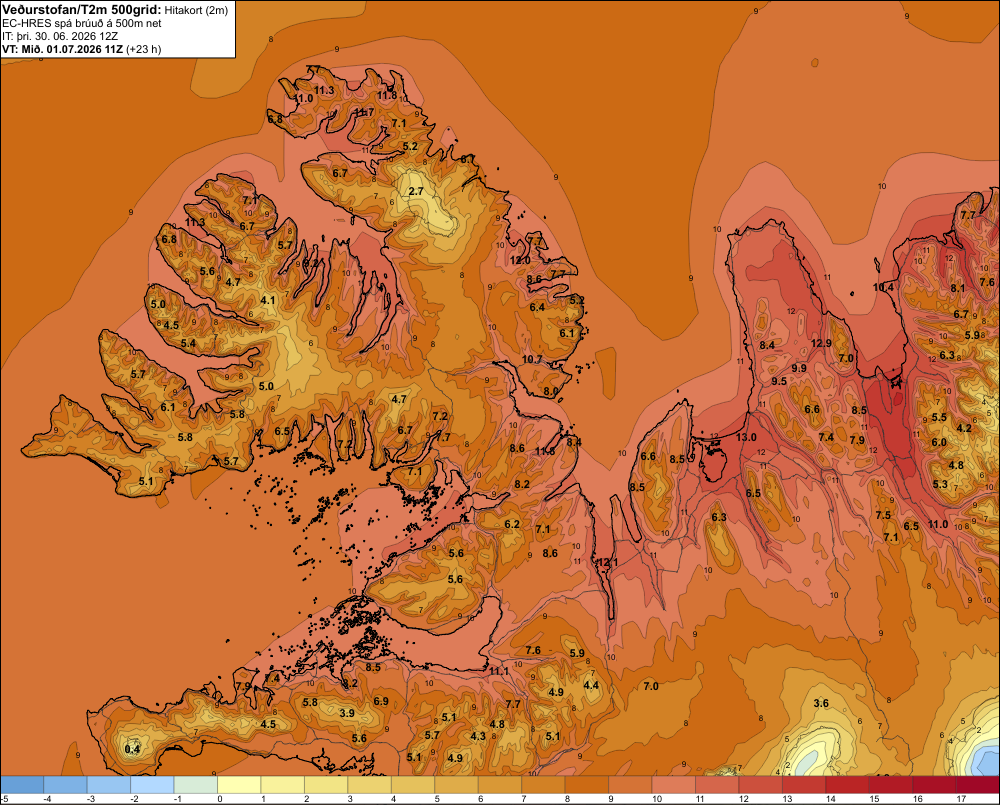Click the 3.9 temperature label on the peninsula
The height and width of the screenshot is (805, 1000).
pos(347,713)
